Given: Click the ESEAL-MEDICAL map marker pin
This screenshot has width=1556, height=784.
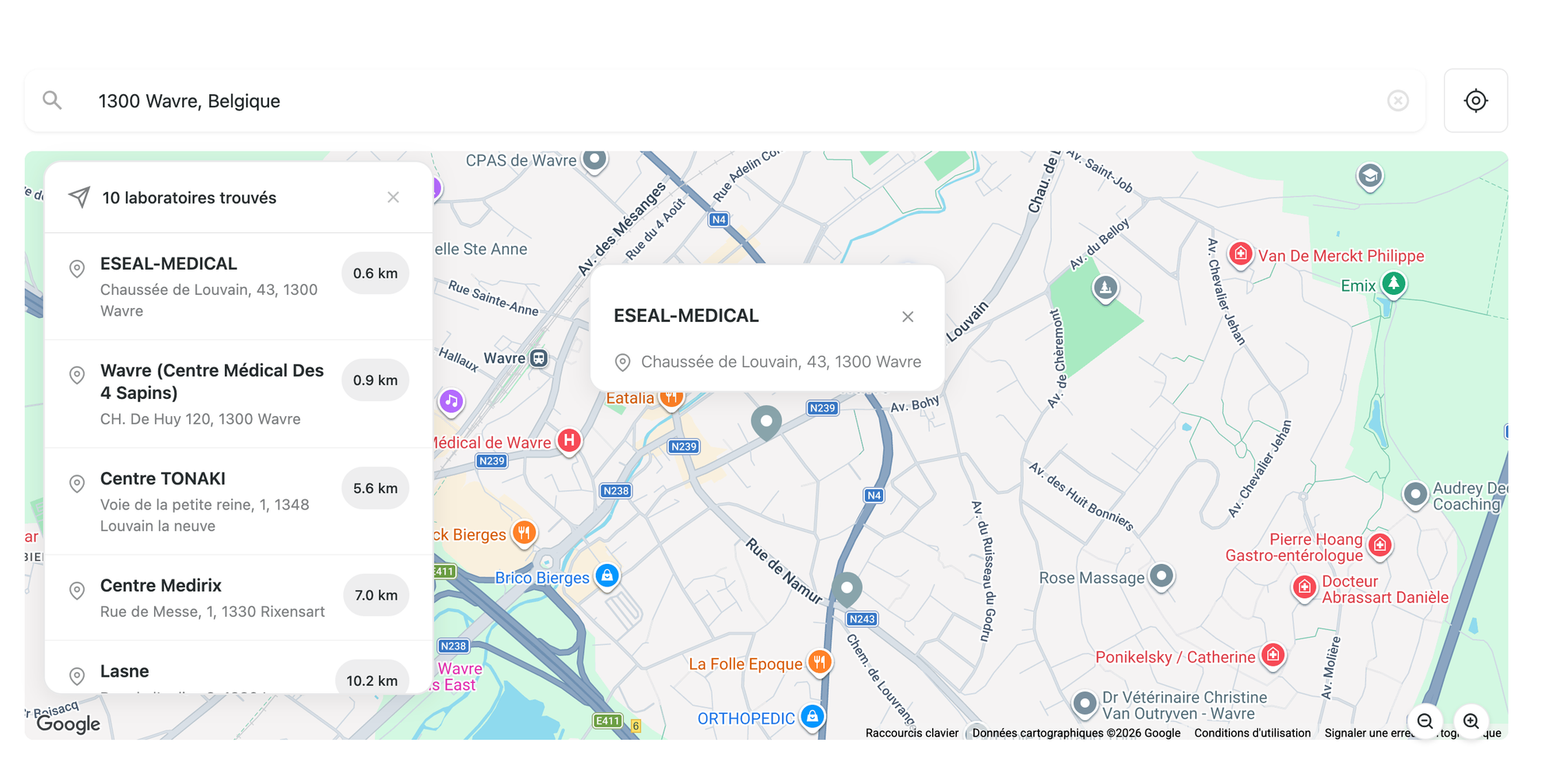Looking at the screenshot, I should [766, 423].
